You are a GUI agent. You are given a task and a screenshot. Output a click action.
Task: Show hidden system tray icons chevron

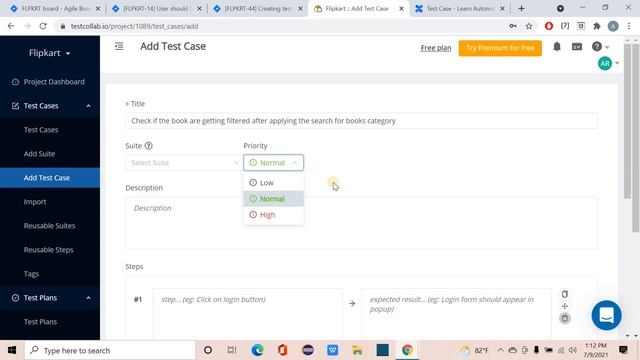(x=500, y=350)
